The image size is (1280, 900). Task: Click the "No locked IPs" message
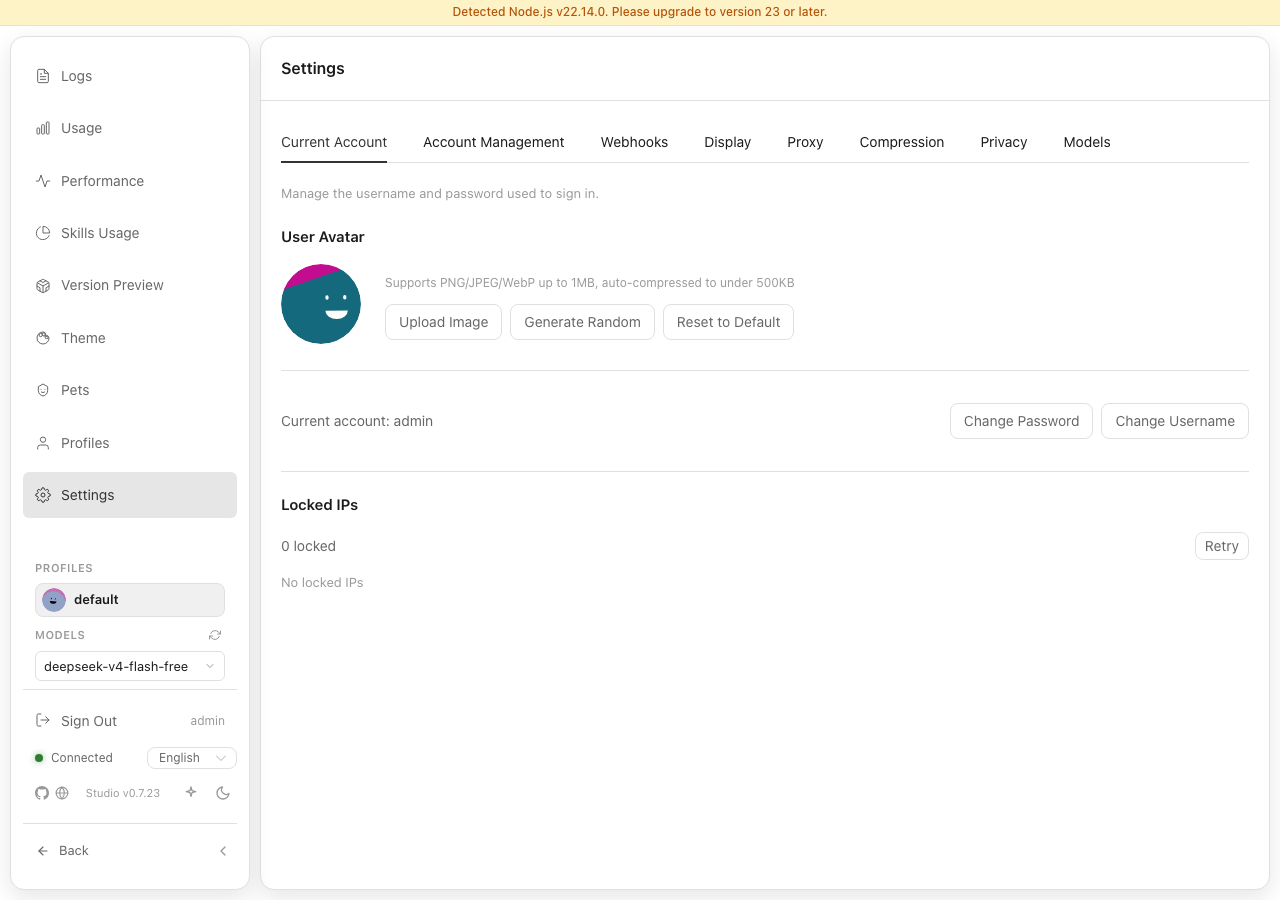(x=322, y=582)
